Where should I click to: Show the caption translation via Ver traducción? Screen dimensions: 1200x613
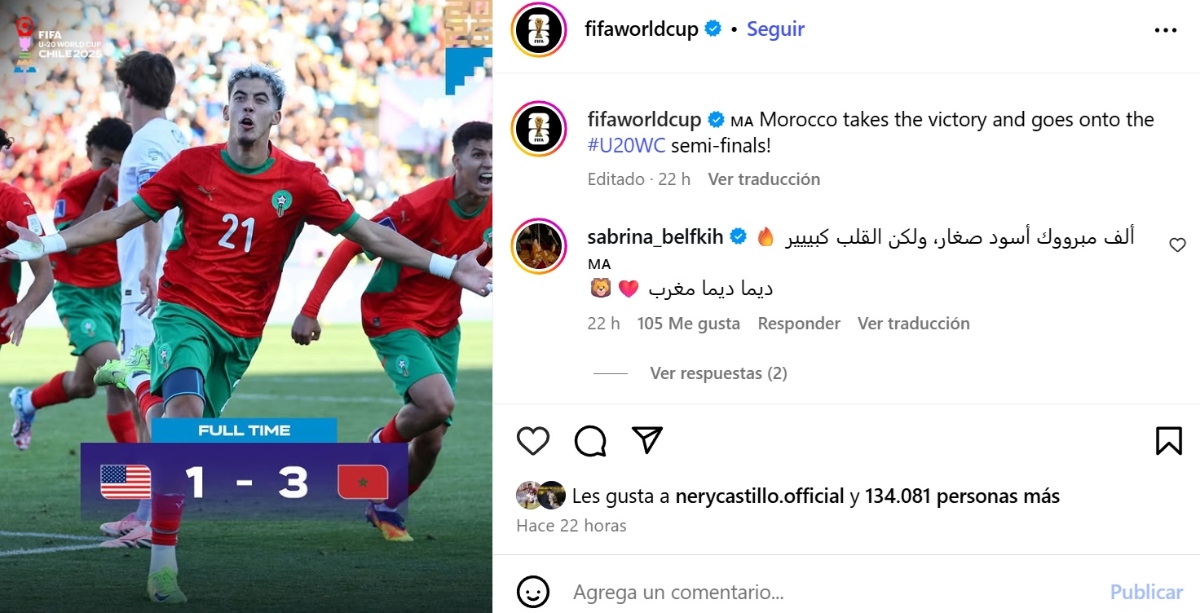(764, 179)
